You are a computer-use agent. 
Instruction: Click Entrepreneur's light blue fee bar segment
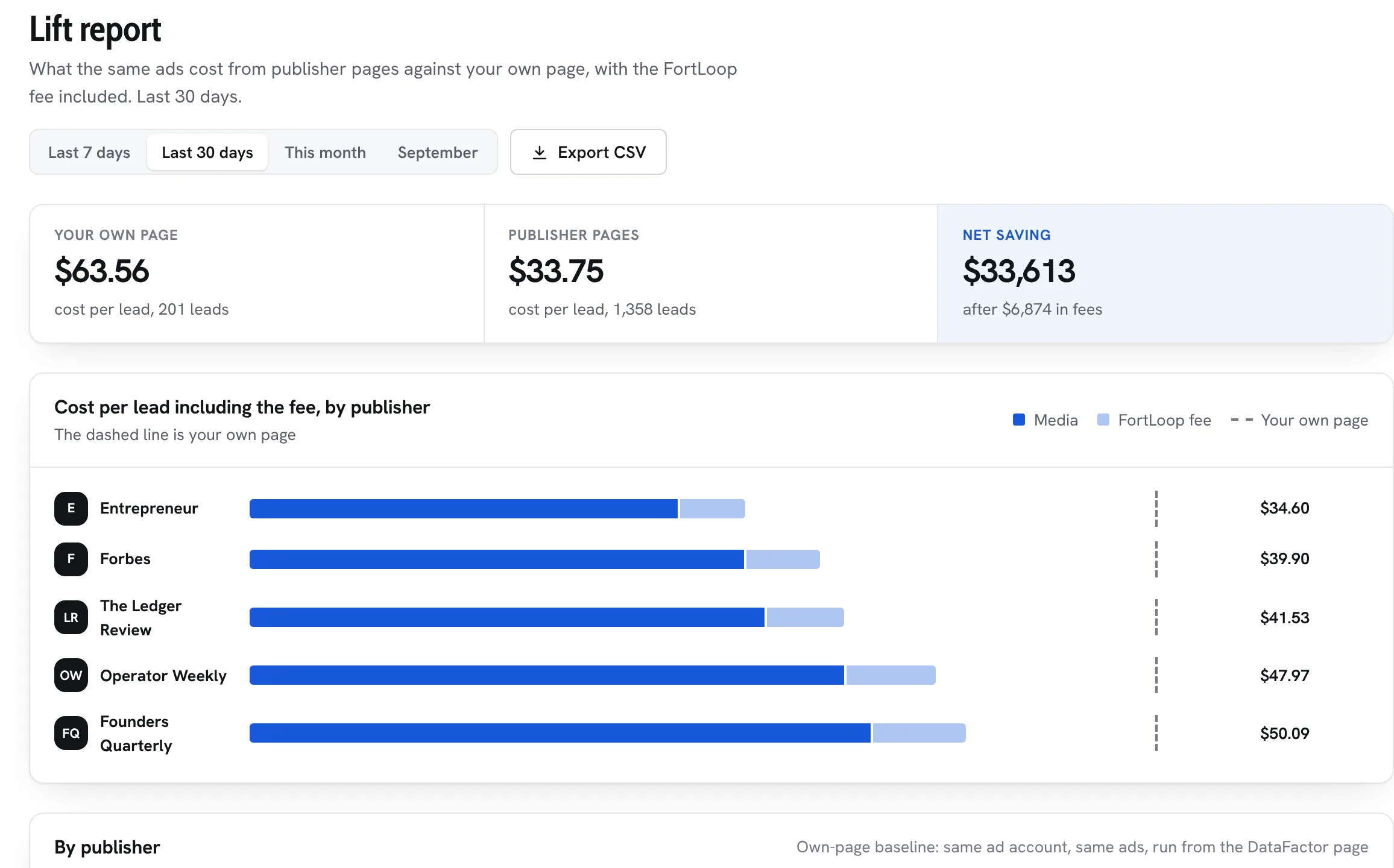tap(713, 509)
